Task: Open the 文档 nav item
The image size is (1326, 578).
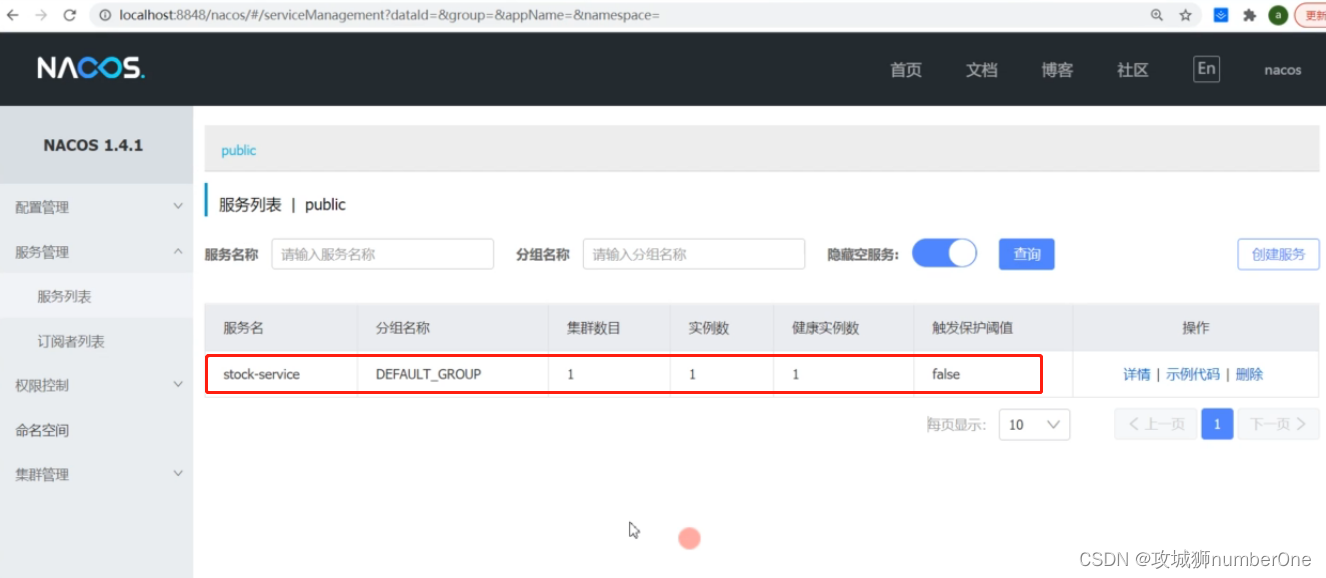Action: (982, 70)
